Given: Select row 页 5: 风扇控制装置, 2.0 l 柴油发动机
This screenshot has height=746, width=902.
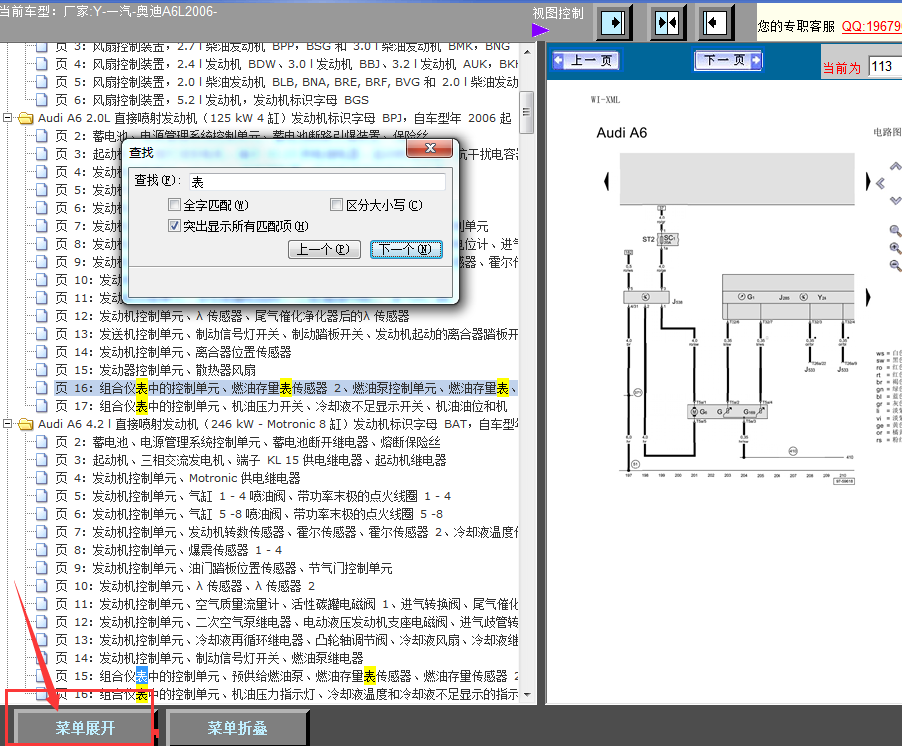Looking at the screenshot, I should pyautogui.click(x=286, y=82).
